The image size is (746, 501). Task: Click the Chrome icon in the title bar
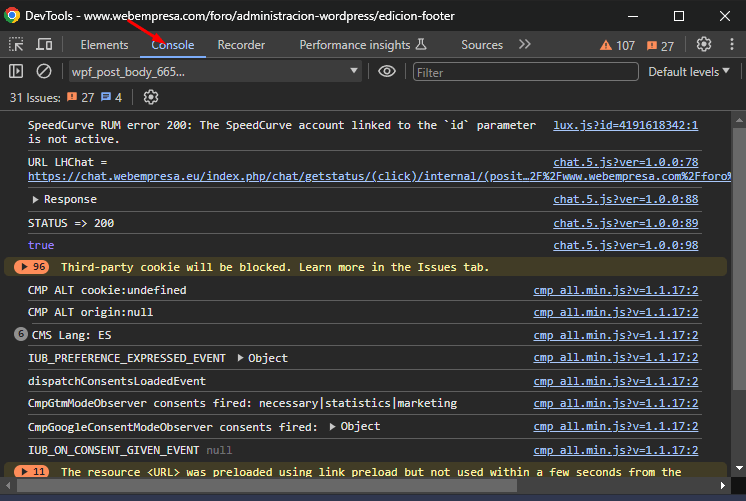coord(12,15)
